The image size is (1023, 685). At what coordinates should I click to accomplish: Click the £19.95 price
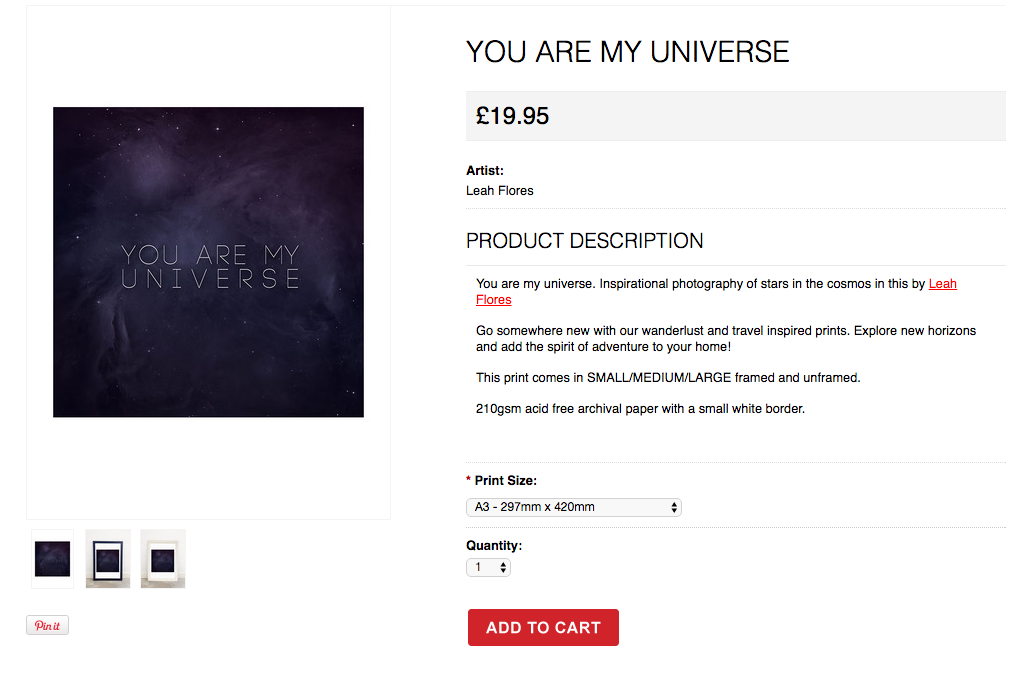pyautogui.click(x=513, y=116)
